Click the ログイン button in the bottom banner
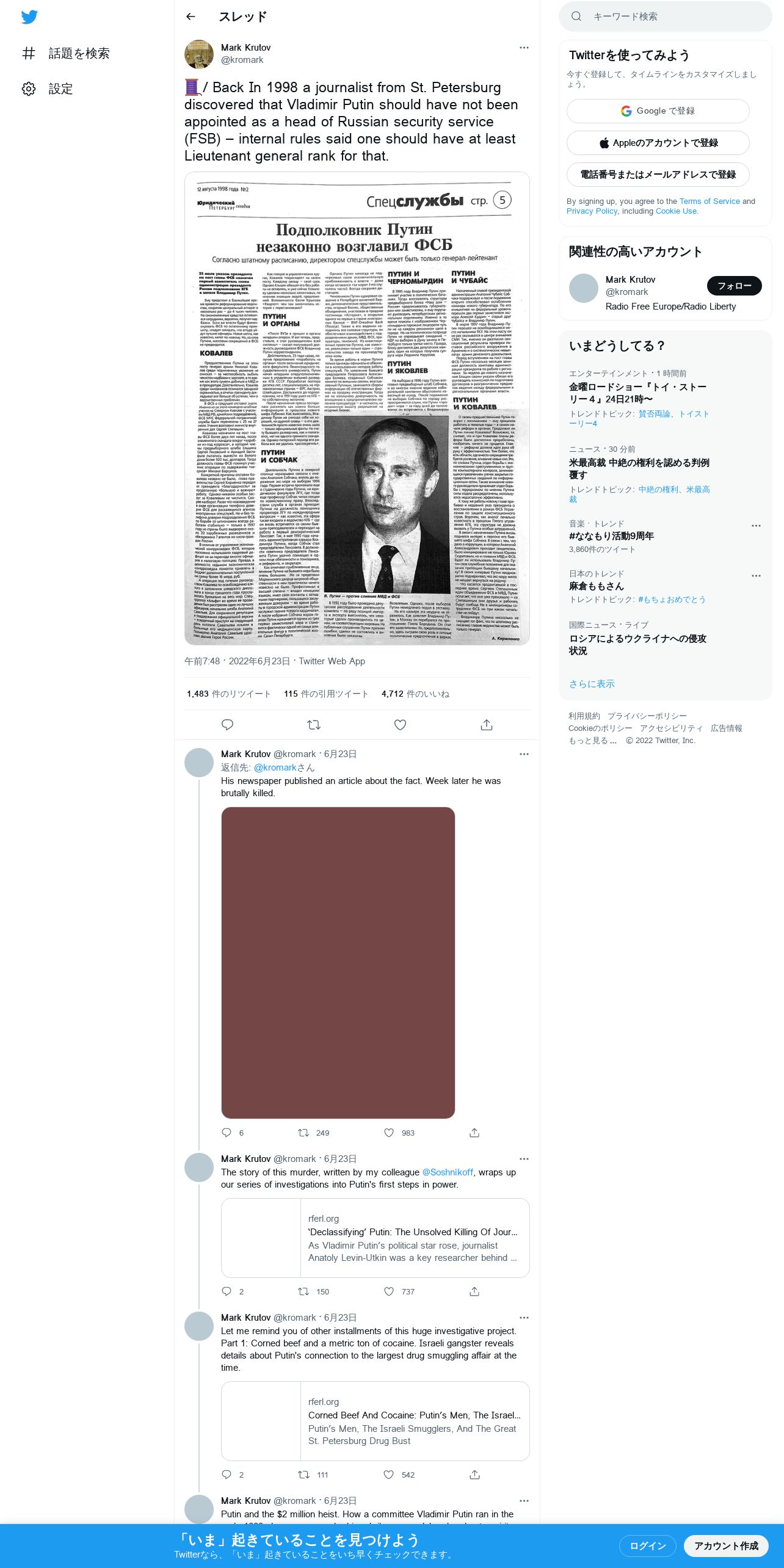 tap(648, 1545)
